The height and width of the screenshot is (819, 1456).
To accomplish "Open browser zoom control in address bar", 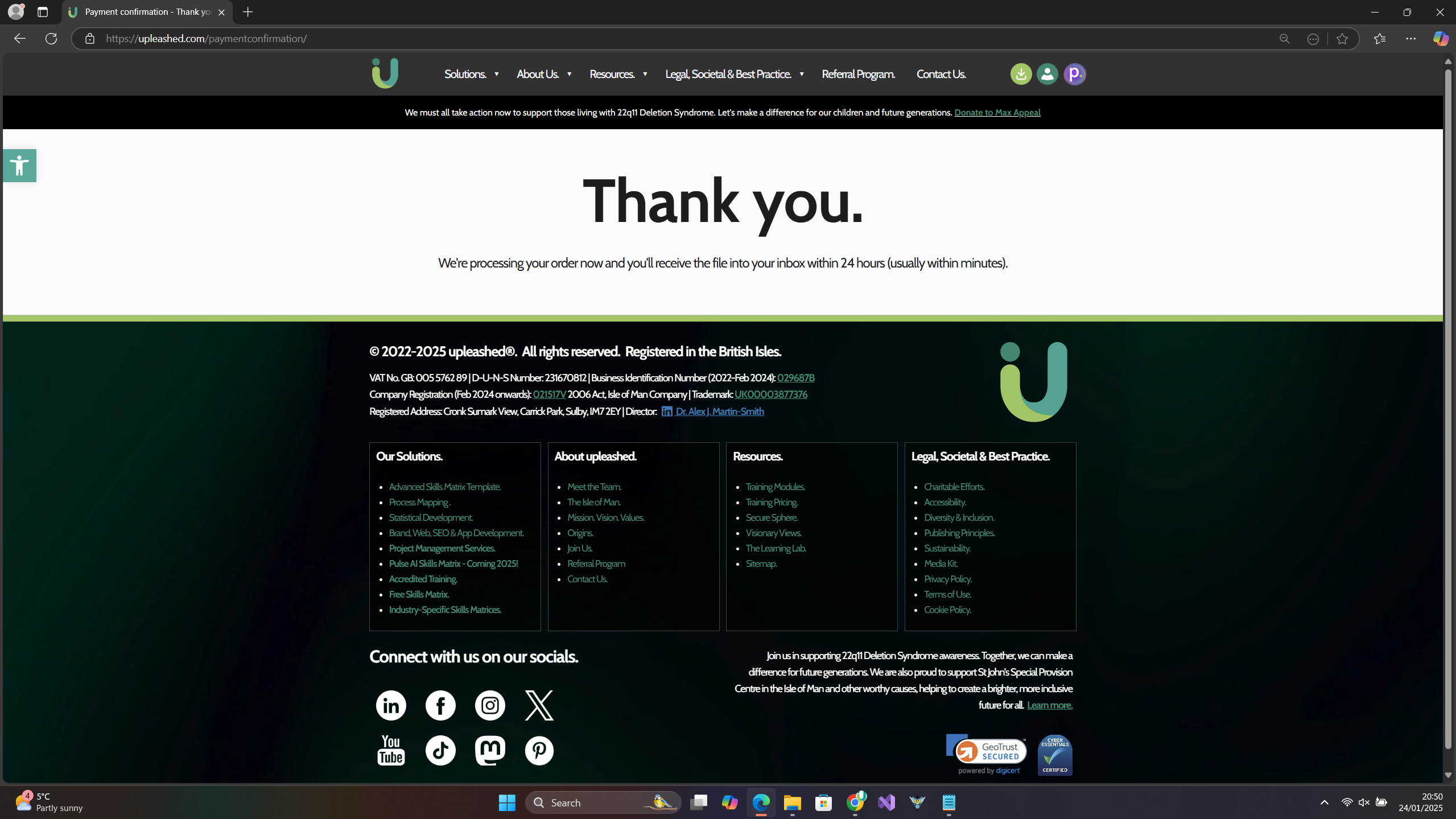I will pyautogui.click(x=1284, y=39).
